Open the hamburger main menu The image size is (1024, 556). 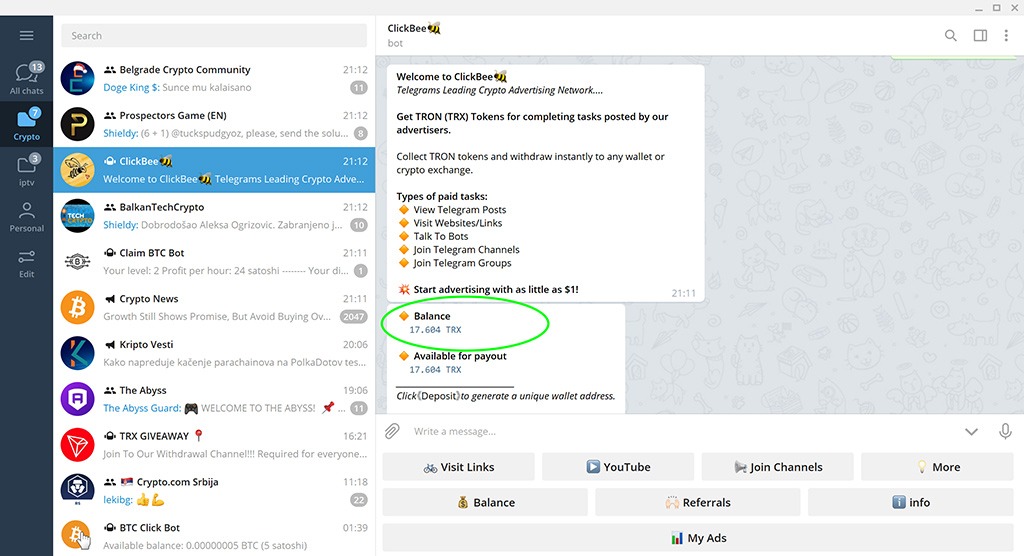26,36
